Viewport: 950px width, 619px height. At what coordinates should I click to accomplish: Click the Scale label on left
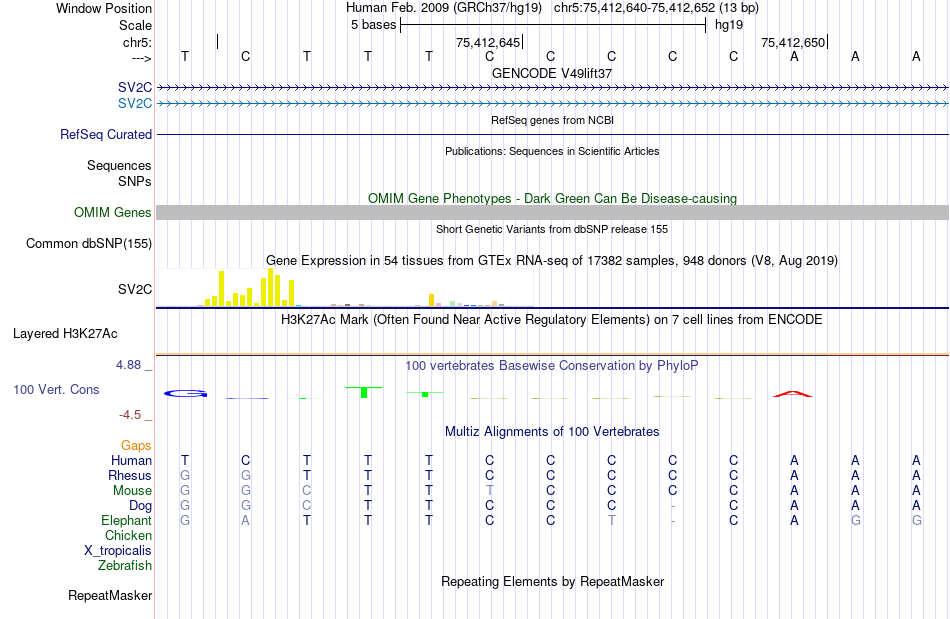135,25
